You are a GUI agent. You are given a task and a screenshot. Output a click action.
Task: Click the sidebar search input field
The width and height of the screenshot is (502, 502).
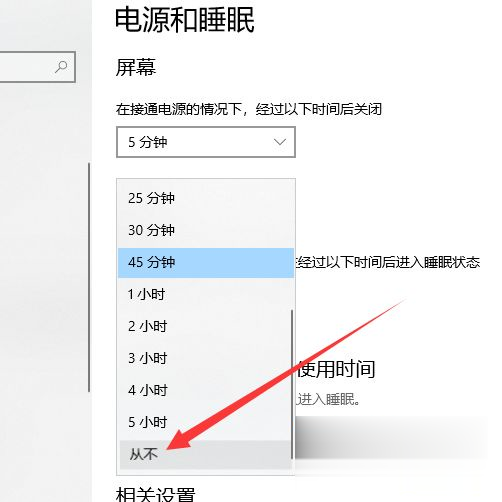37,67
